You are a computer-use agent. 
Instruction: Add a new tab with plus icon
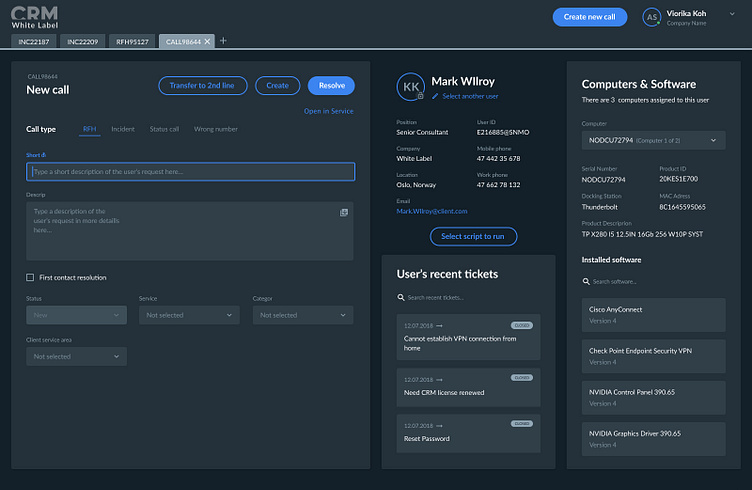(223, 41)
